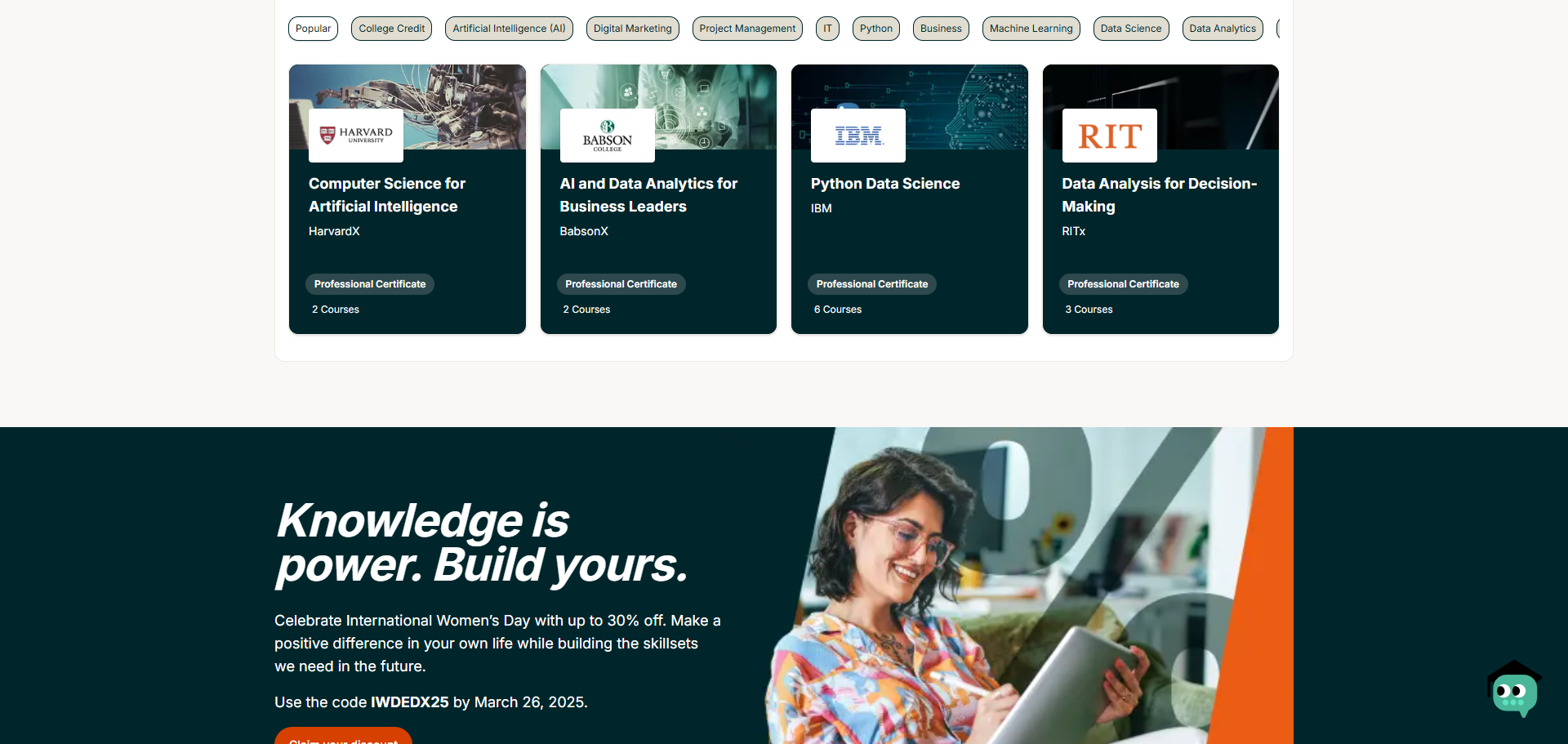Select the Data Science filter
1568x744 pixels.
[x=1130, y=29]
